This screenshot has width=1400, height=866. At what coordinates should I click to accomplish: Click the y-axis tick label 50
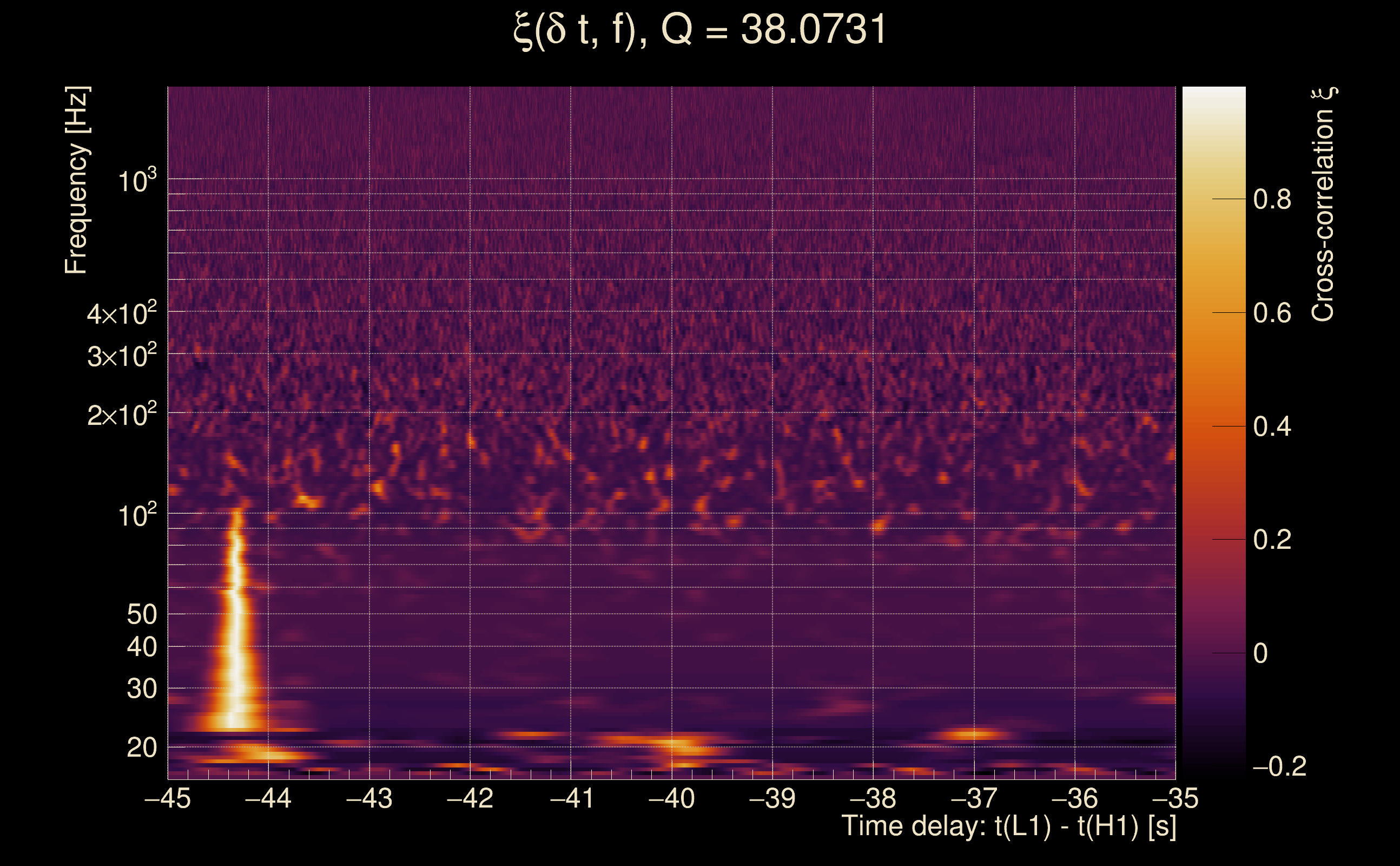pos(141,614)
